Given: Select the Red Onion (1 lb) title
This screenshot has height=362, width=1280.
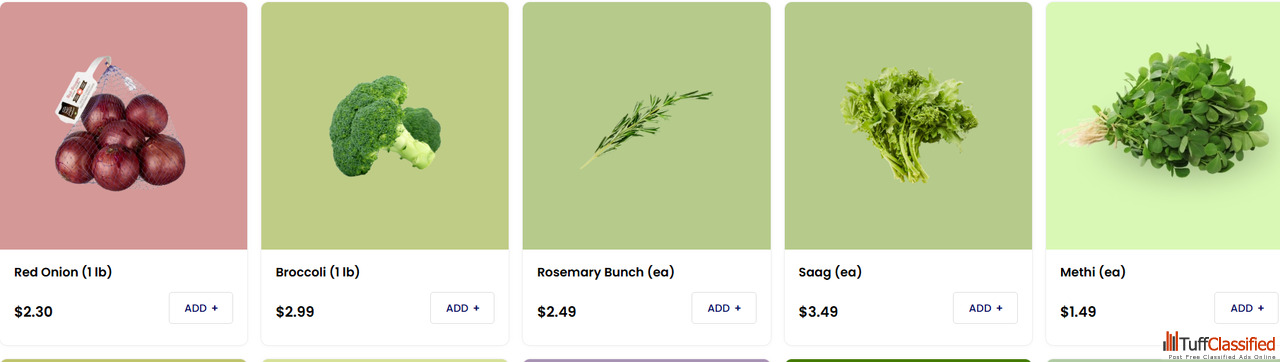Looking at the screenshot, I should coord(69,272).
